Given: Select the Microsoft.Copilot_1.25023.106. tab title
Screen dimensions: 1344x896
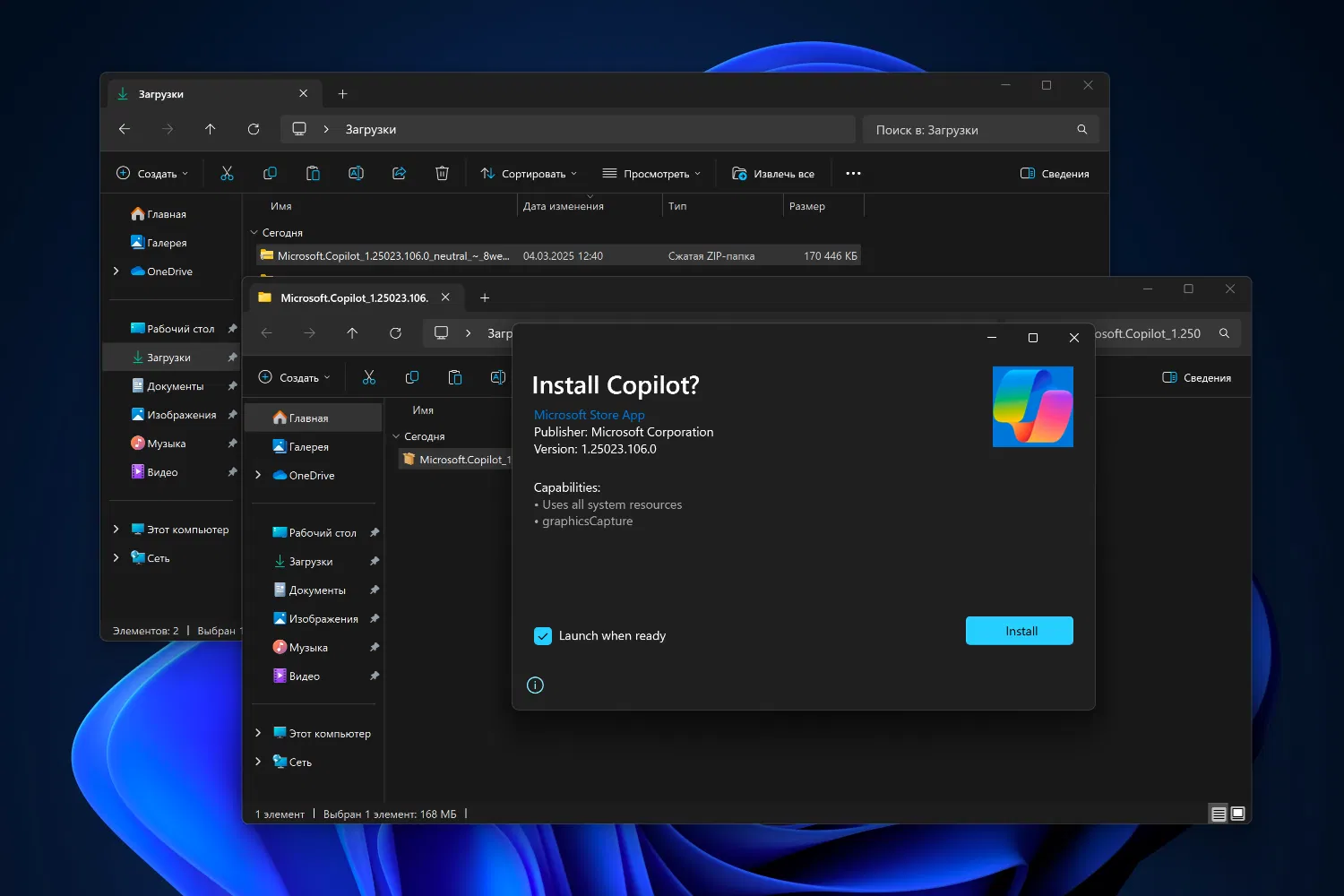Looking at the screenshot, I should tap(355, 297).
